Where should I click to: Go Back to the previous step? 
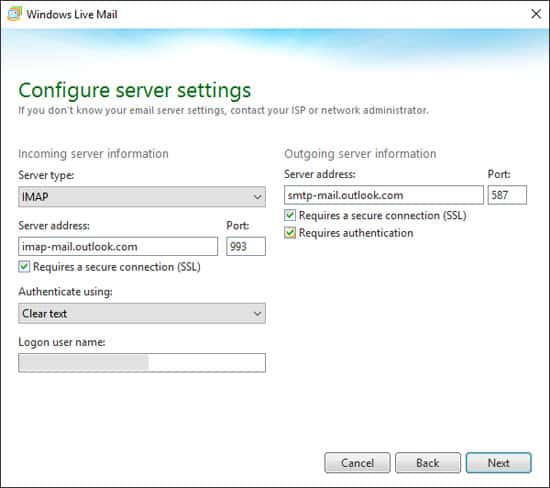(x=428, y=463)
